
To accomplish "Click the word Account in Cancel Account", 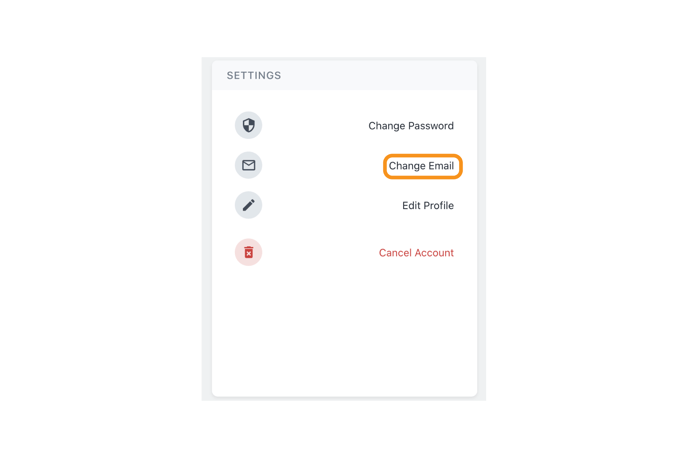I will pyautogui.click(x=434, y=253).
